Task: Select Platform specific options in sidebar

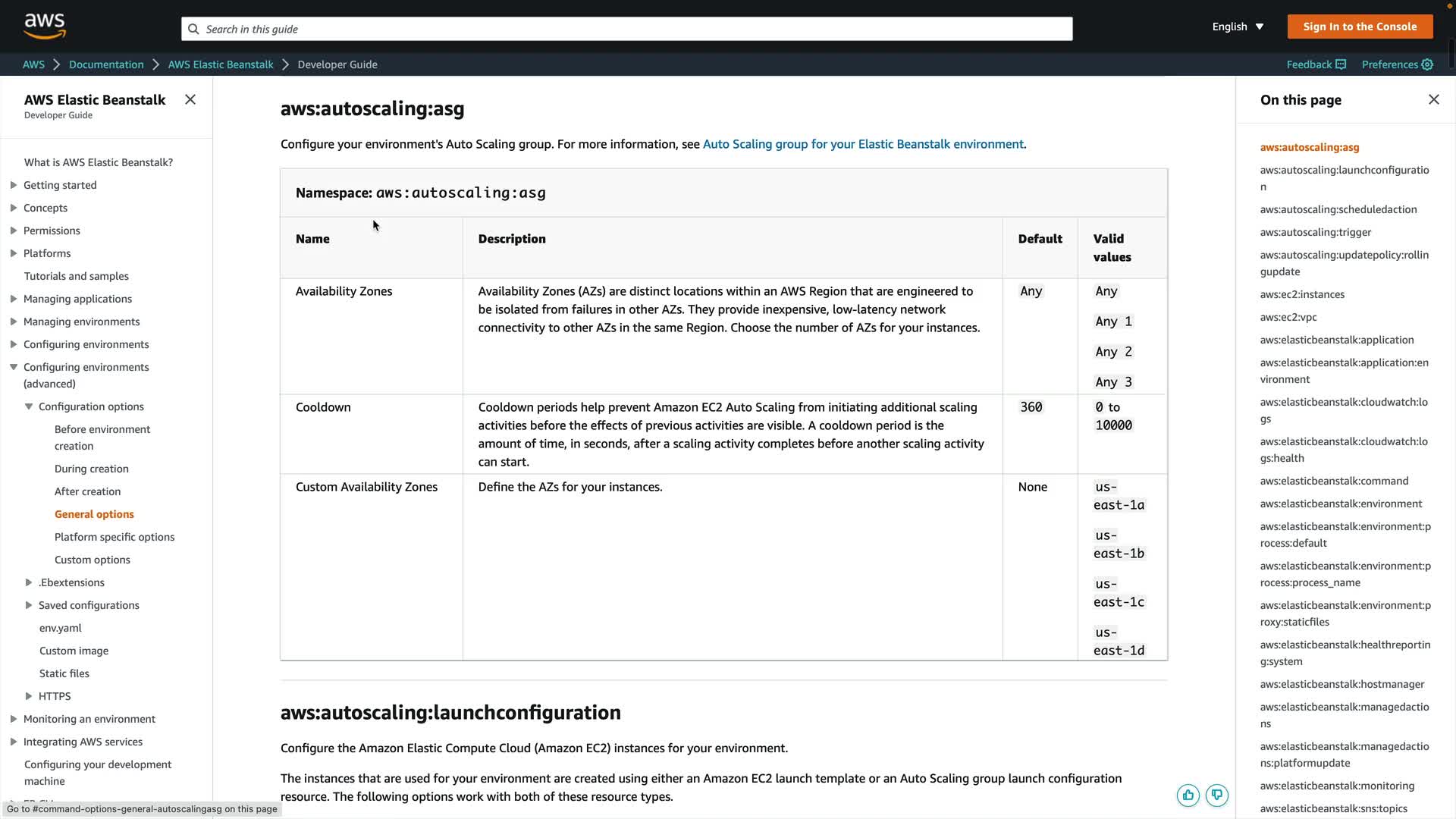Action: pos(115,537)
